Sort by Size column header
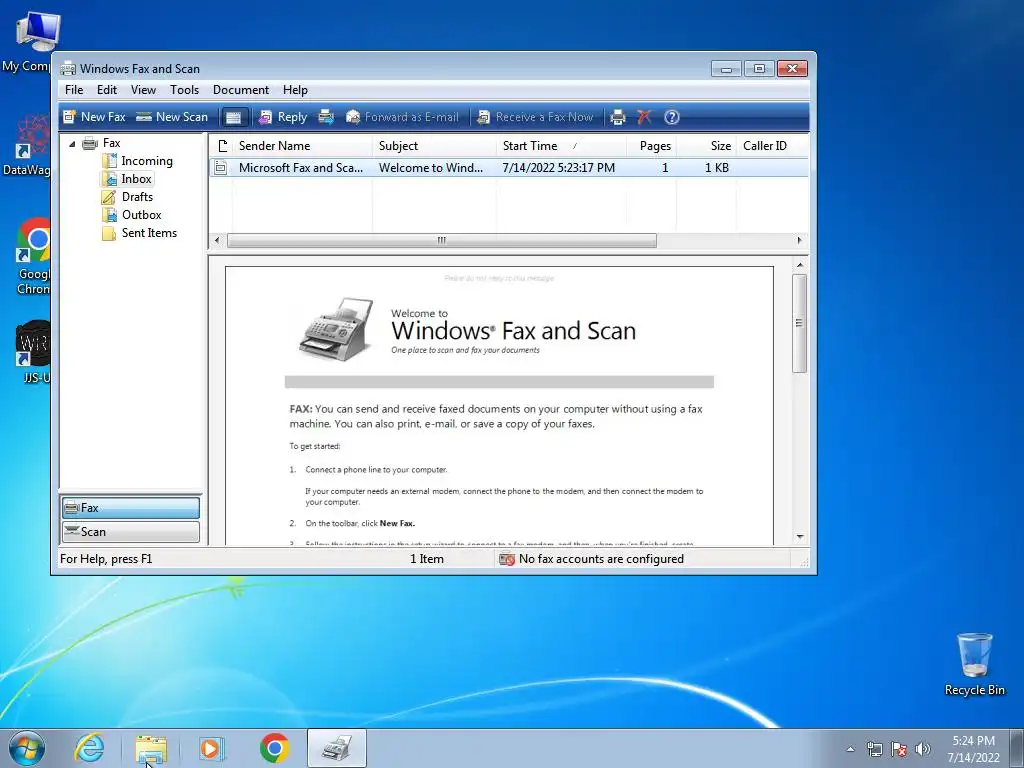Image resolution: width=1024 pixels, height=768 pixels. 706,146
